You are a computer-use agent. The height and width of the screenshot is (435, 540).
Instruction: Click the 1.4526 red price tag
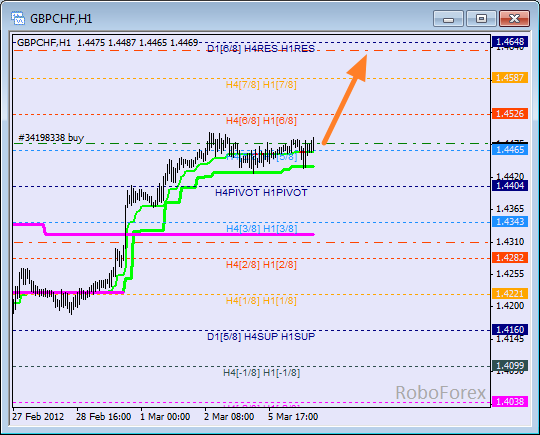[510, 113]
